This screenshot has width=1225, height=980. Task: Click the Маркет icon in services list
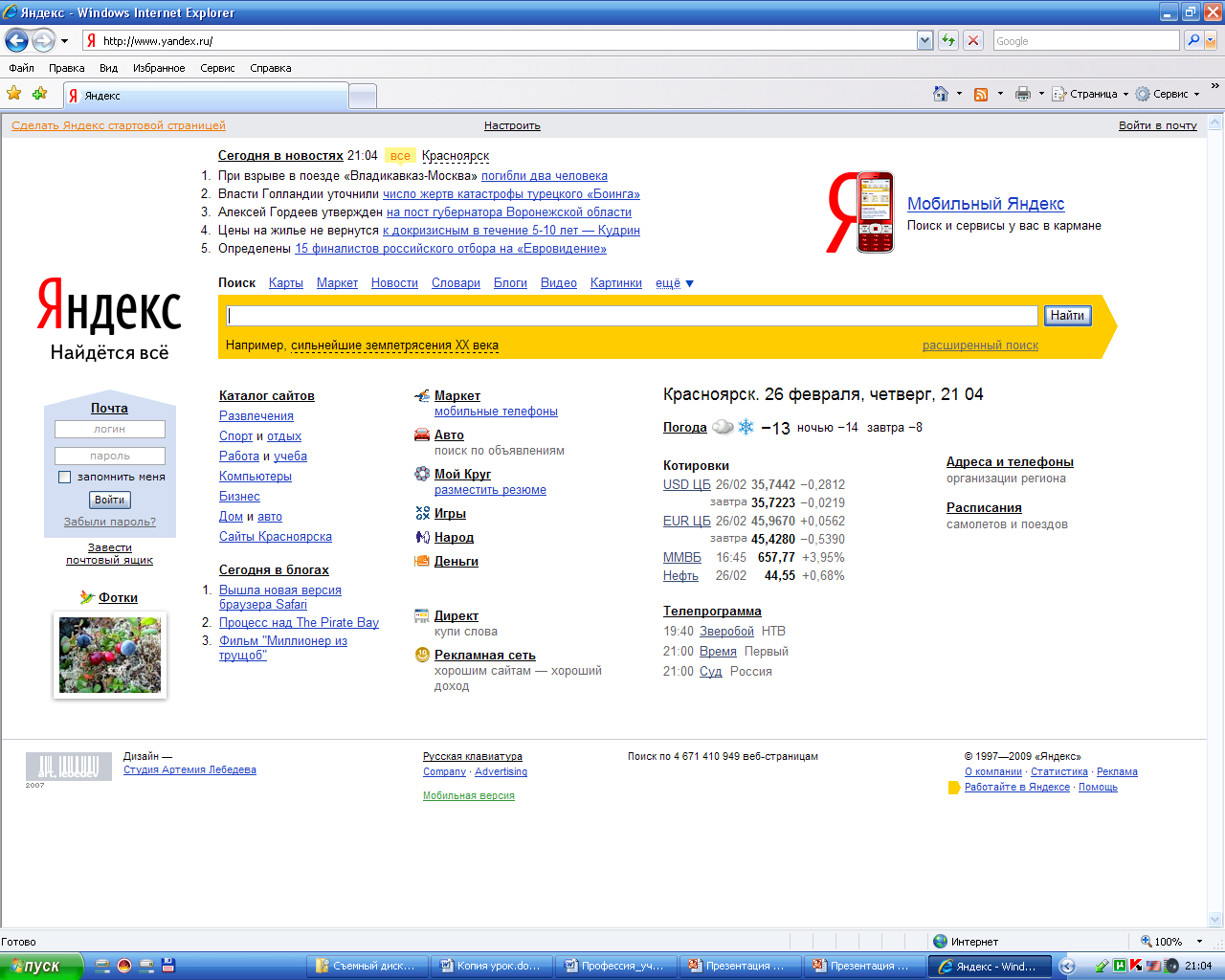point(422,395)
